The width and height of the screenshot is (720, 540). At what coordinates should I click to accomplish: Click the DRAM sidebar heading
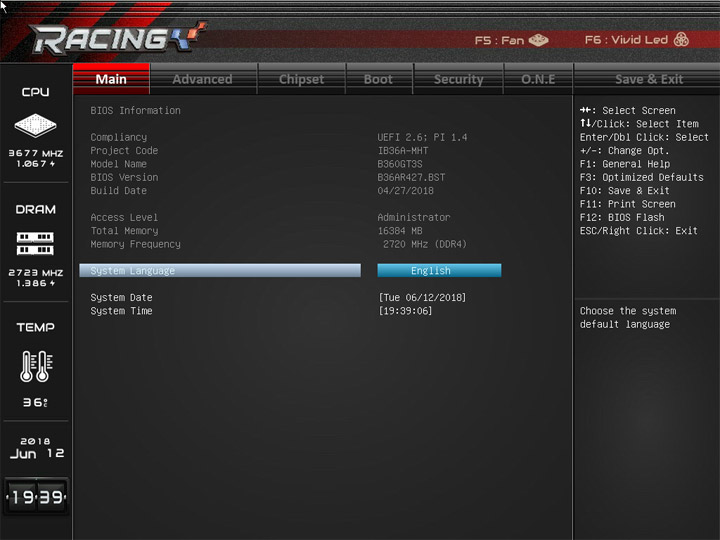pyautogui.click(x=35, y=210)
